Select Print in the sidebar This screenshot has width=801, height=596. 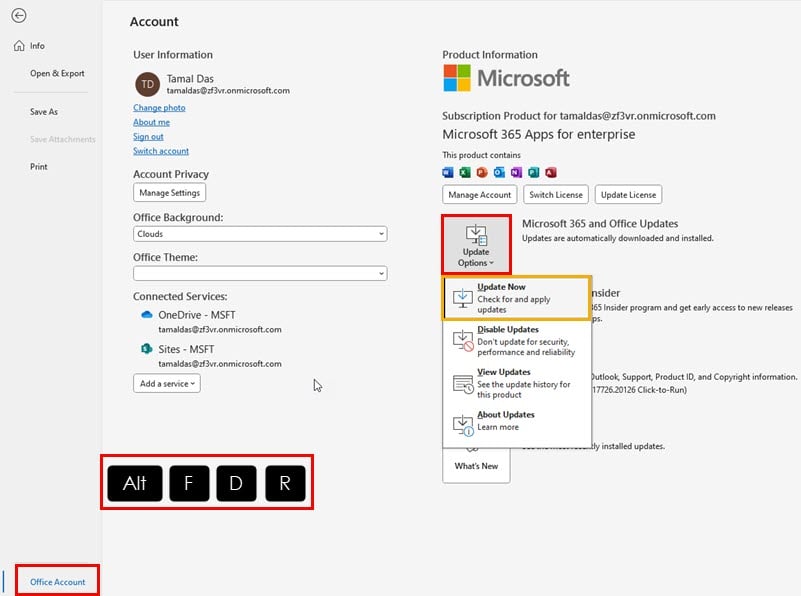pyautogui.click(x=38, y=167)
